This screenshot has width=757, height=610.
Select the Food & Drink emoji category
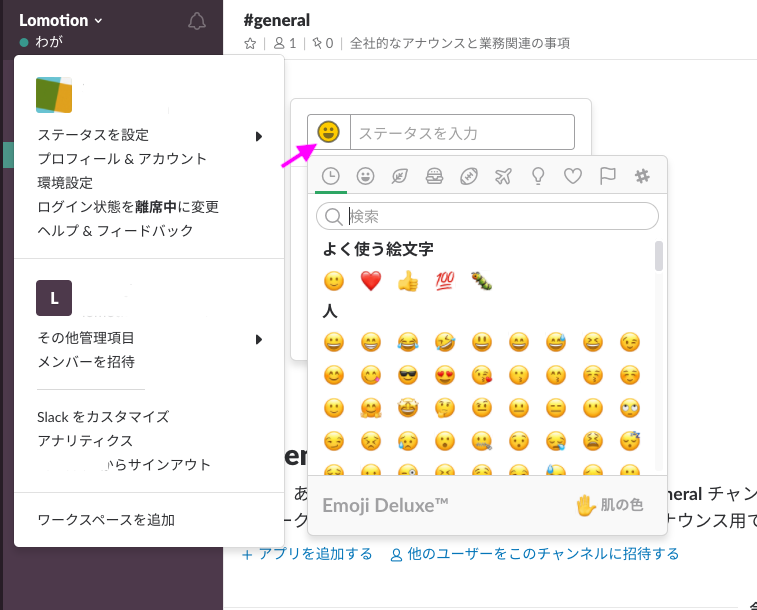pyautogui.click(x=434, y=176)
